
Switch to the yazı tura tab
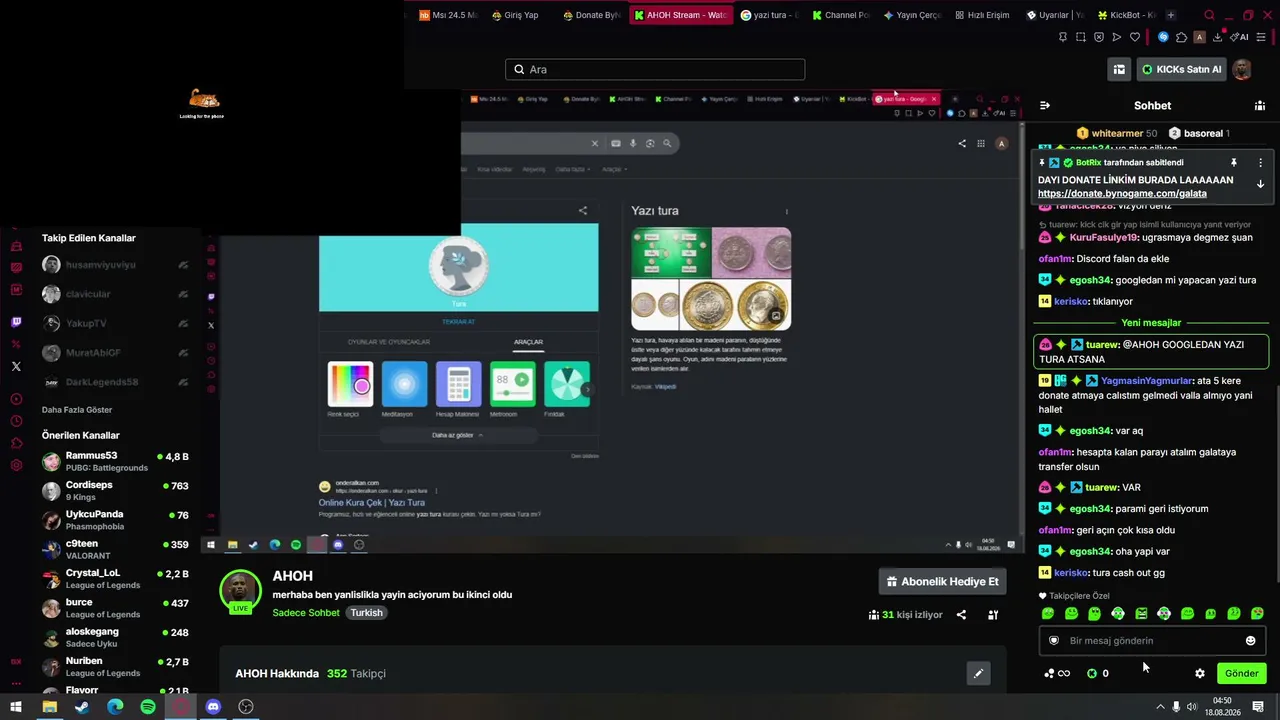click(x=770, y=15)
